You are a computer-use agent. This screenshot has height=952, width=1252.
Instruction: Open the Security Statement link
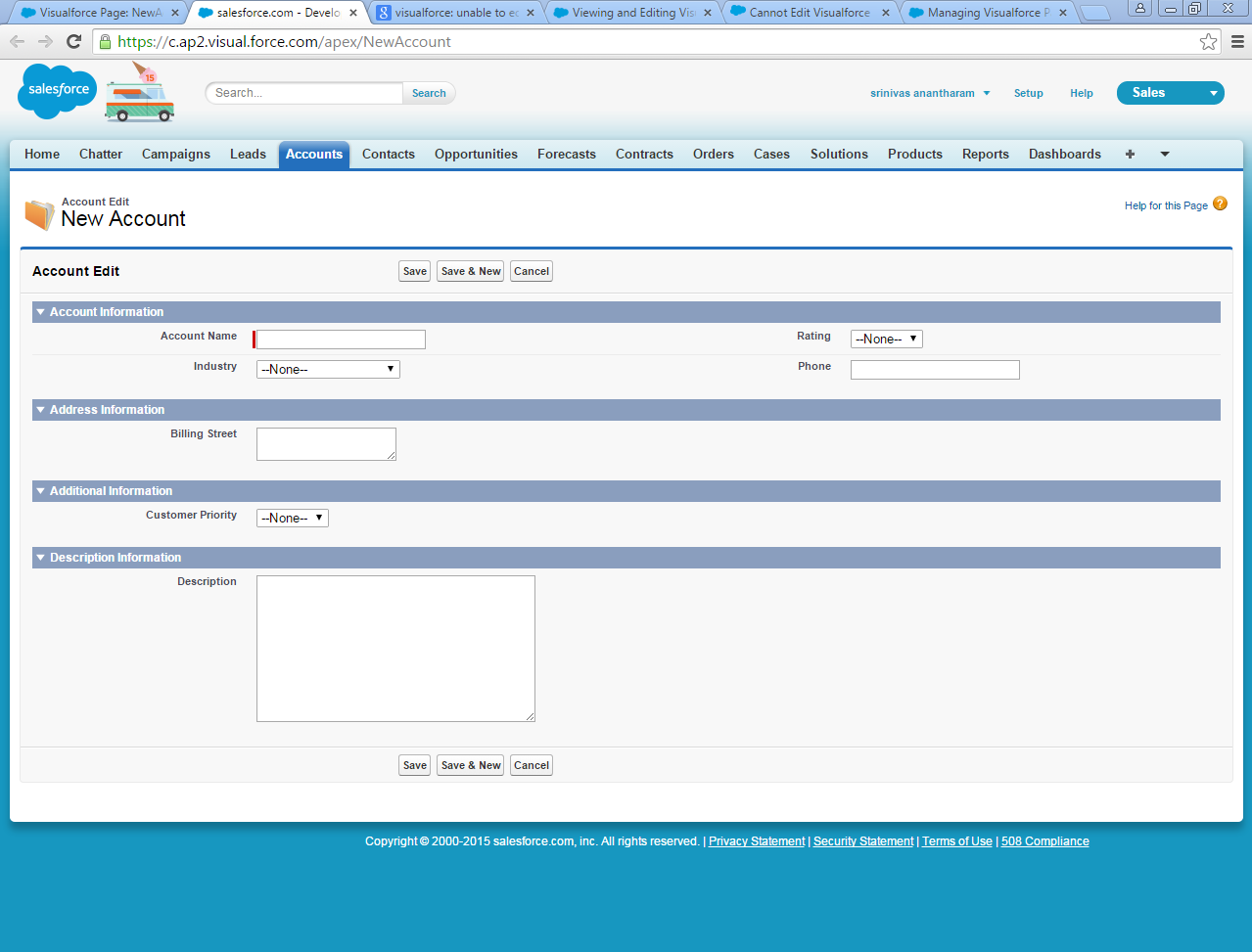[x=863, y=841]
